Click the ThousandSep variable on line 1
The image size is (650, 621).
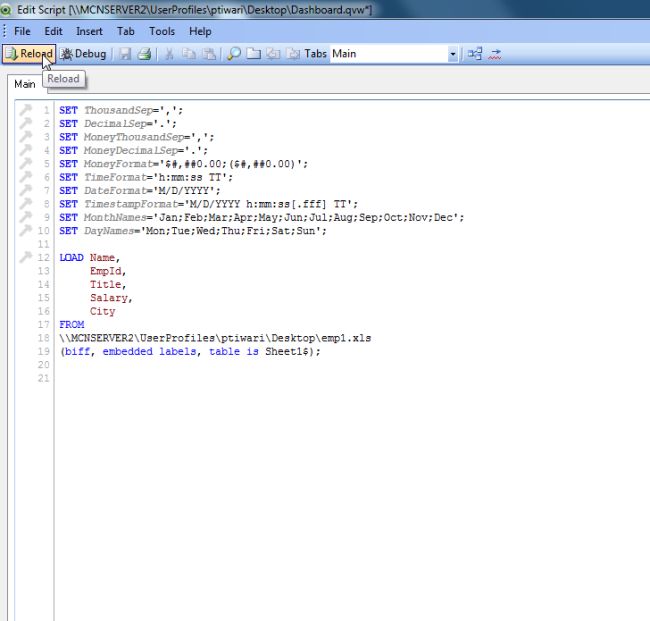click(119, 110)
